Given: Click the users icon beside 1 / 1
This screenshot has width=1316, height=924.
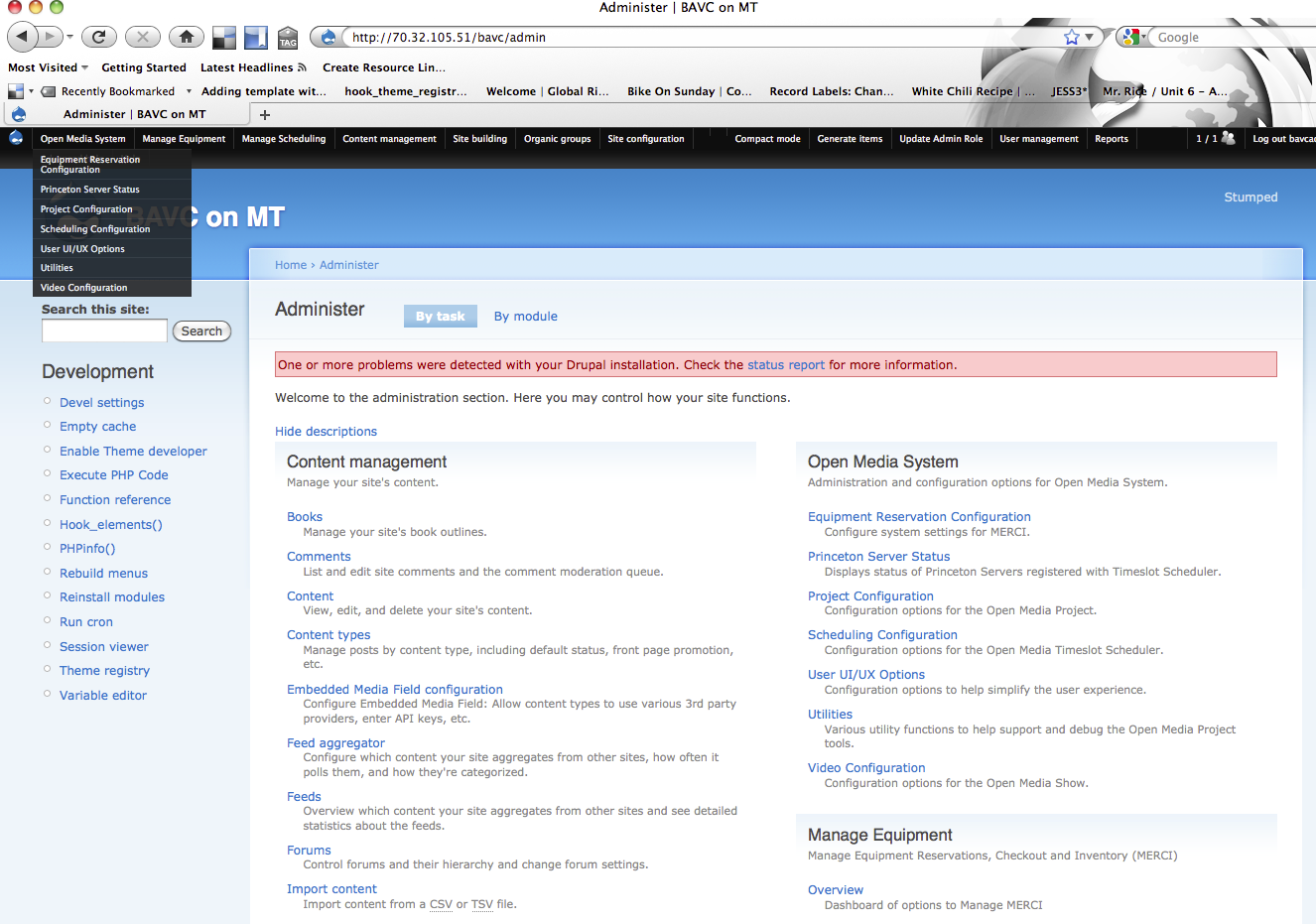Looking at the screenshot, I should click(1229, 138).
